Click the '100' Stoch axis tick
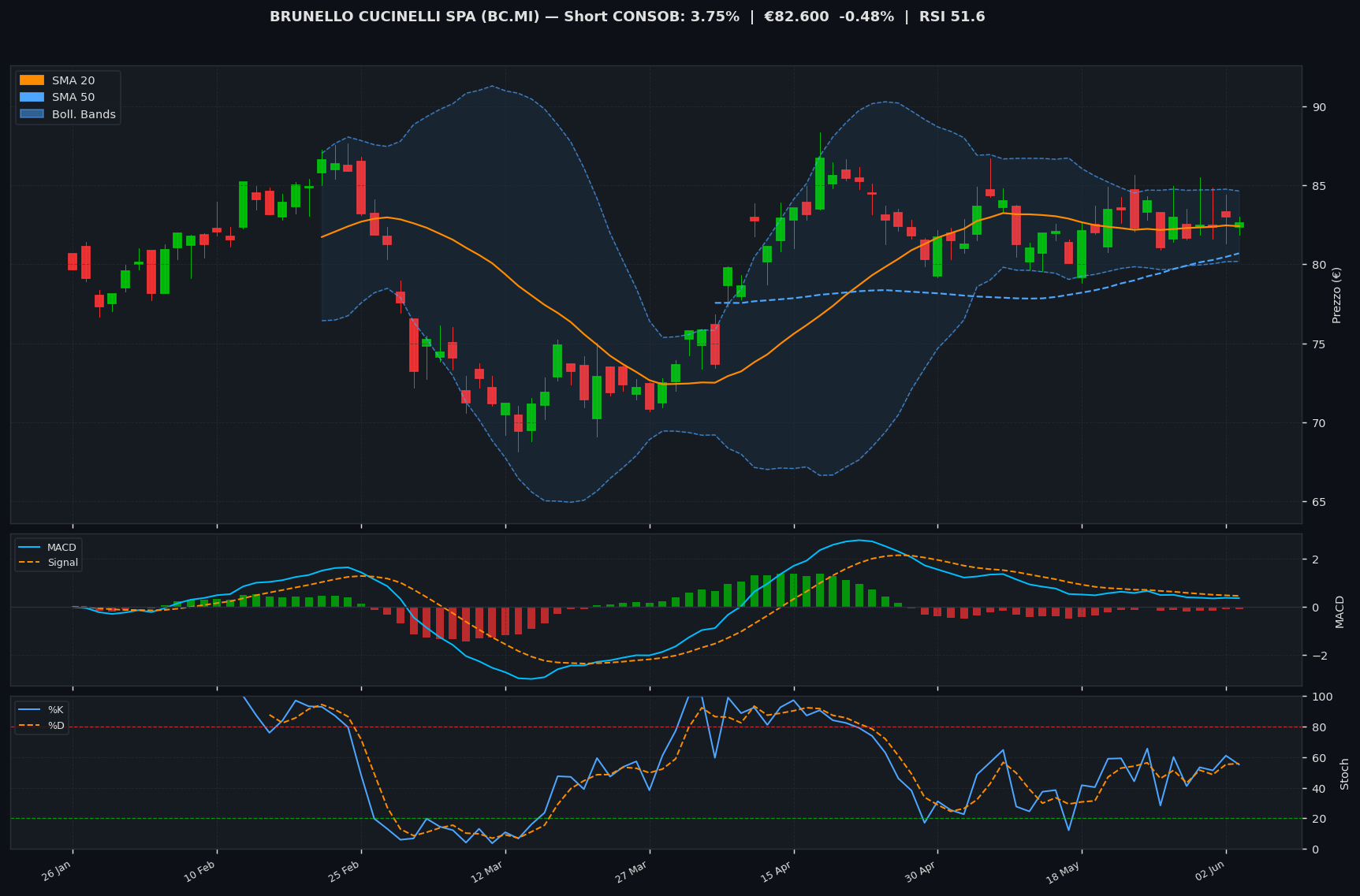Viewport: 1360px width, 896px height. 1321,697
